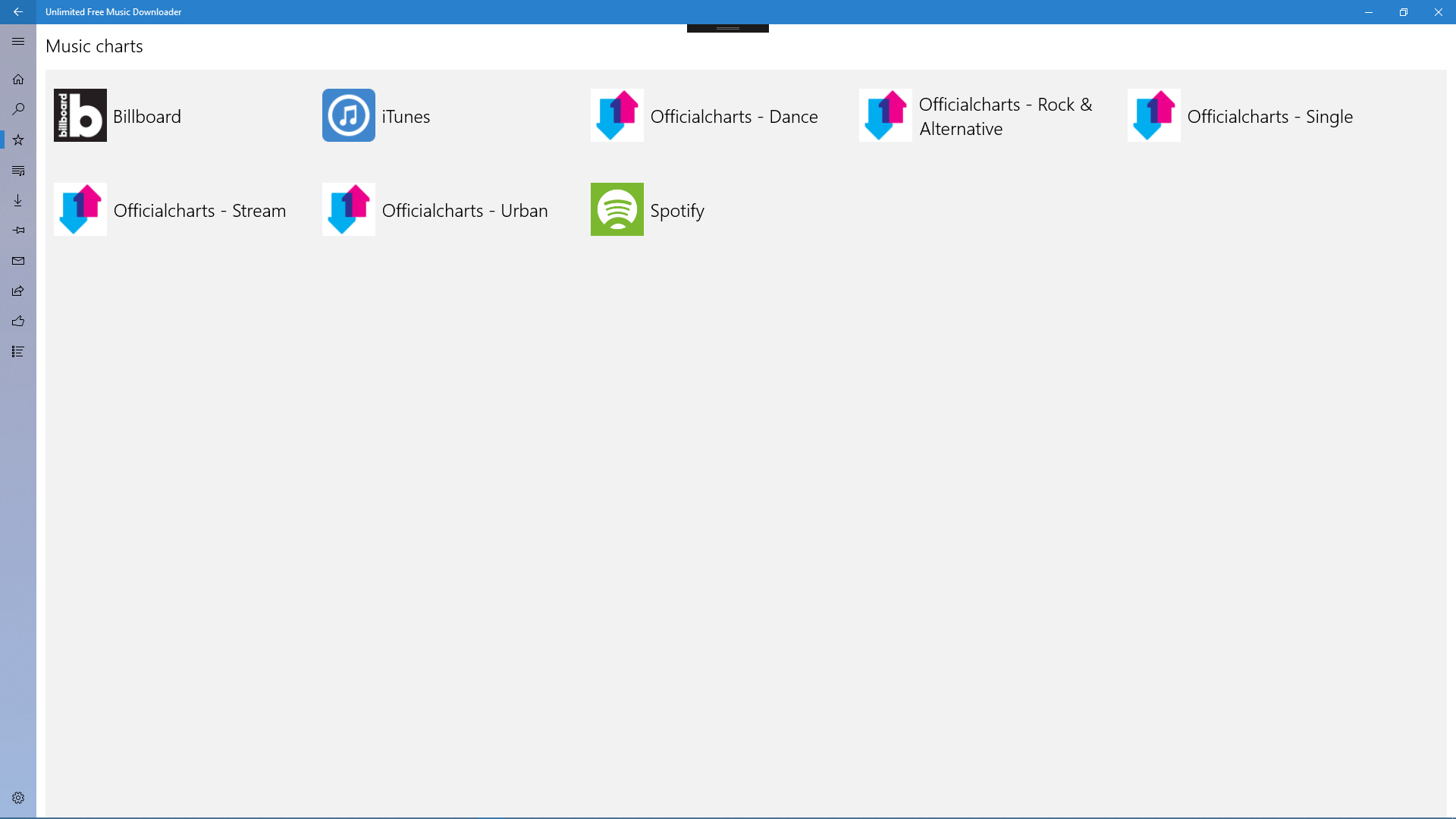Viewport: 1456px width, 819px height.
Task: Open the Spotify chart
Action: (x=647, y=209)
